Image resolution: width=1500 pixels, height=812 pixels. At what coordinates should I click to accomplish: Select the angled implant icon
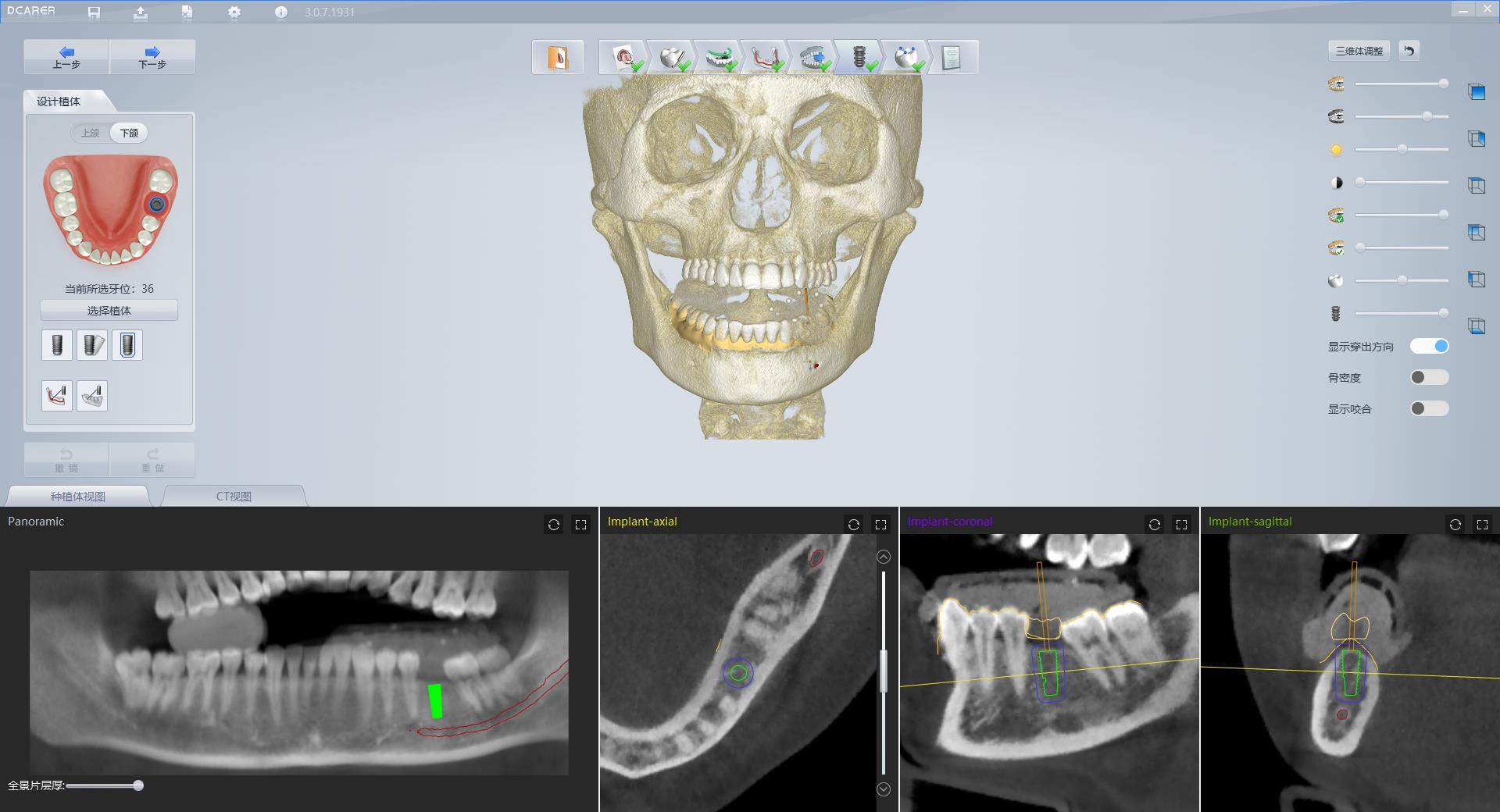(x=92, y=345)
